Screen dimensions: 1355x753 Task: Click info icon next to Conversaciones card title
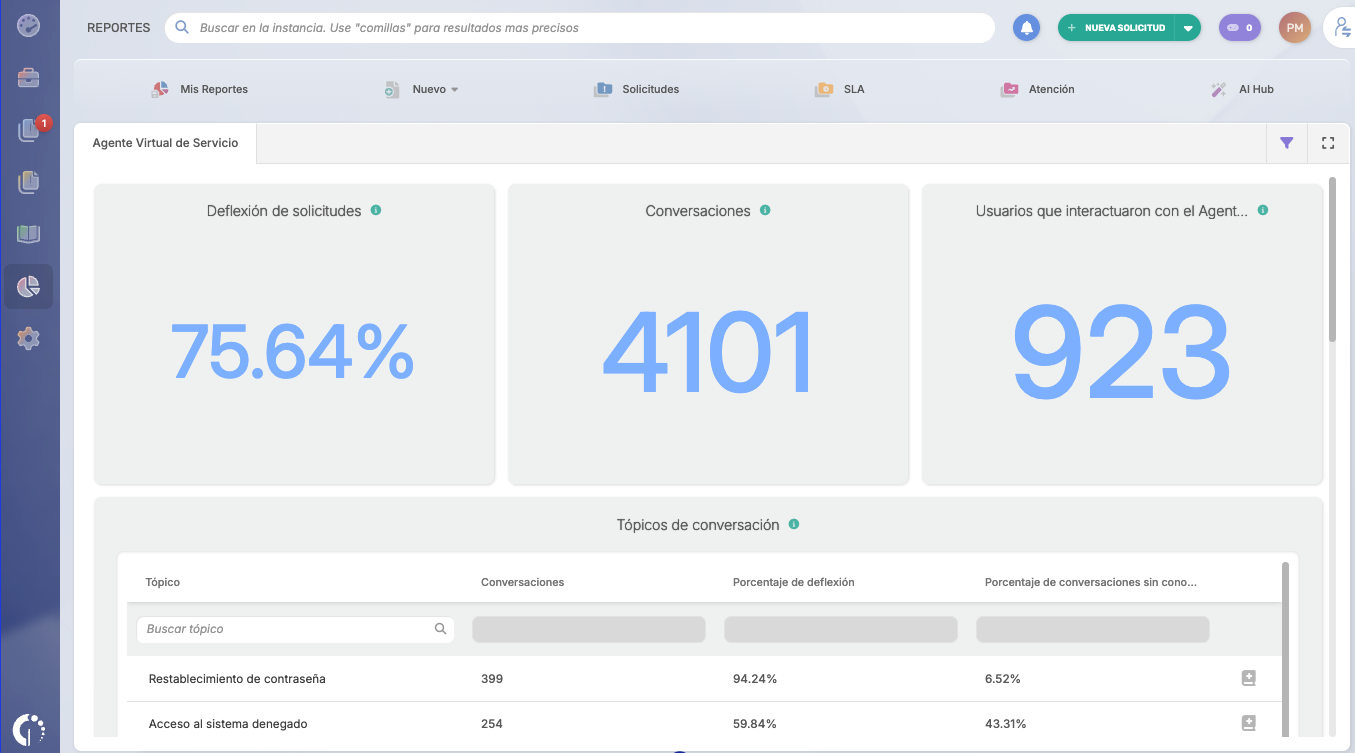(x=765, y=210)
